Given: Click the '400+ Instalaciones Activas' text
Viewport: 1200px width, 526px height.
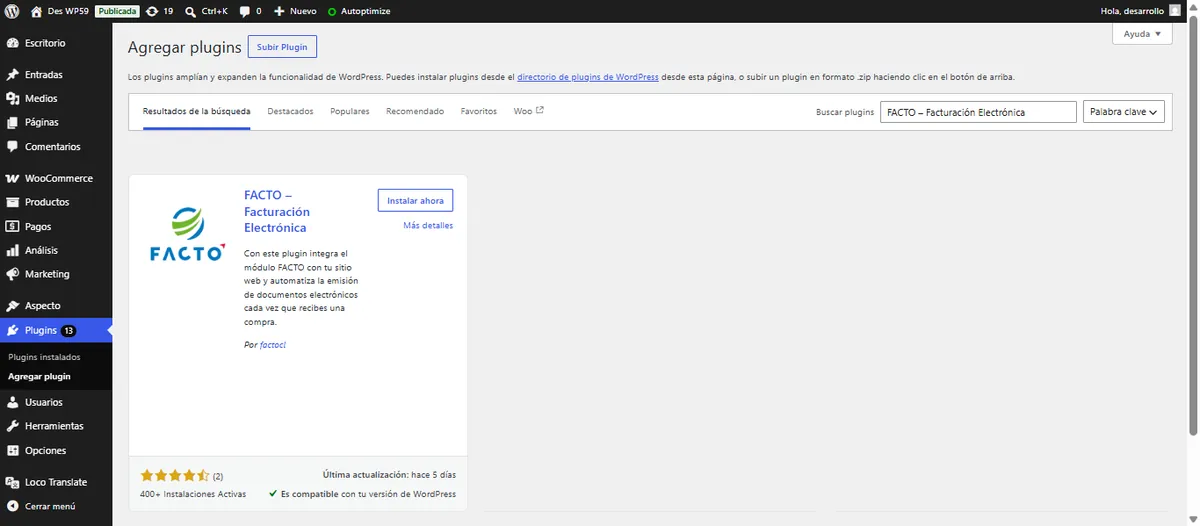Looking at the screenshot, I should pos(193,494).
